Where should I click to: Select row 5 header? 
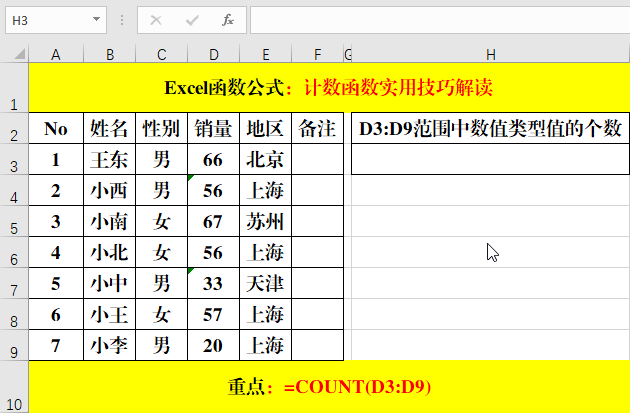click(14, 221)
